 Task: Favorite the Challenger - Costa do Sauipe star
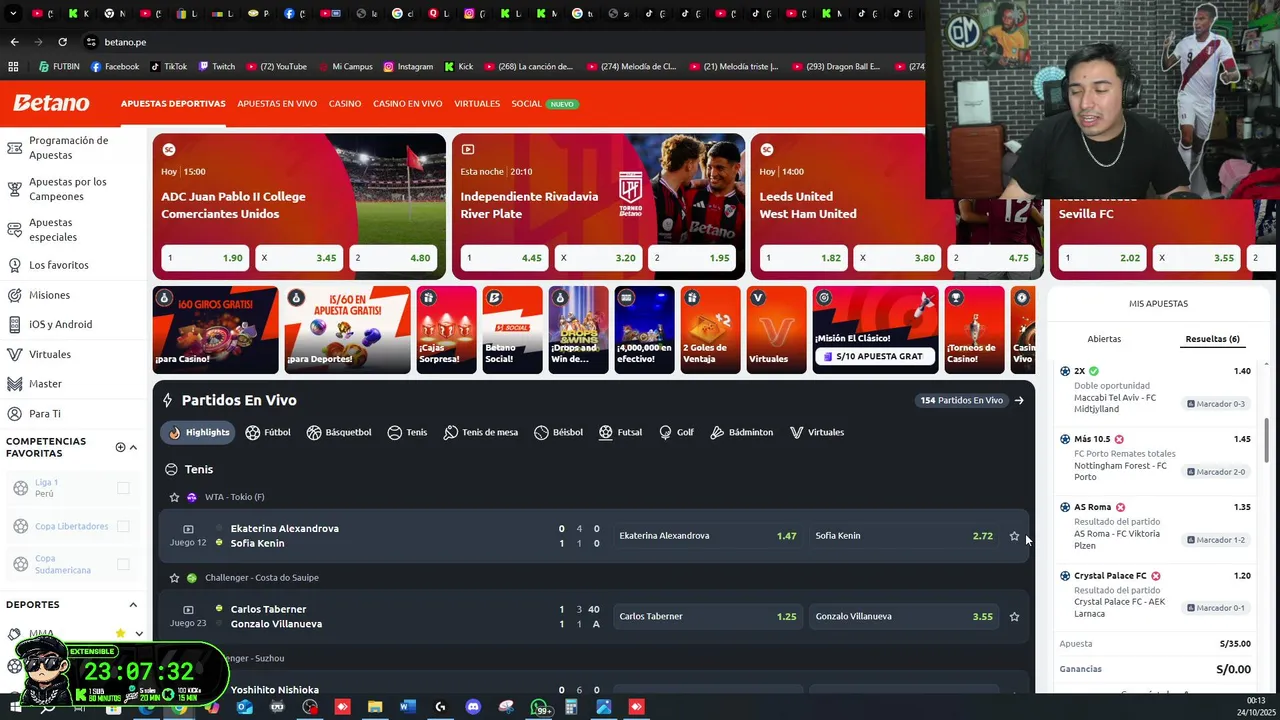pyautogui.click(x=174, y=578)
